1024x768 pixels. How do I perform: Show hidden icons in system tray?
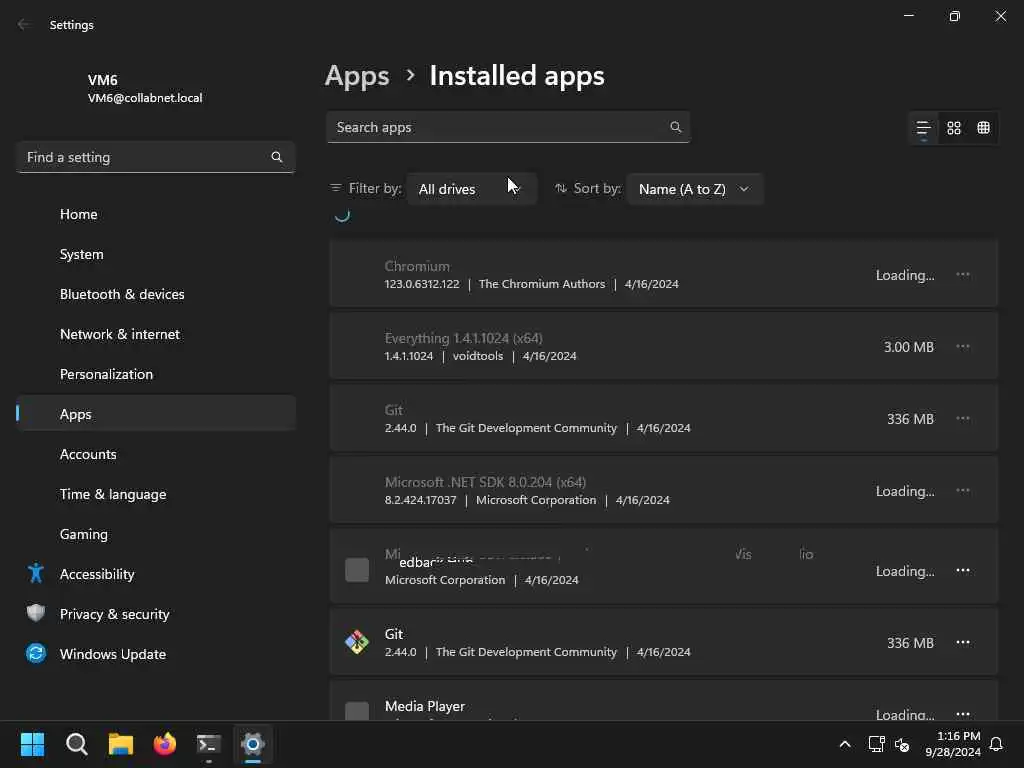(845, 744)
